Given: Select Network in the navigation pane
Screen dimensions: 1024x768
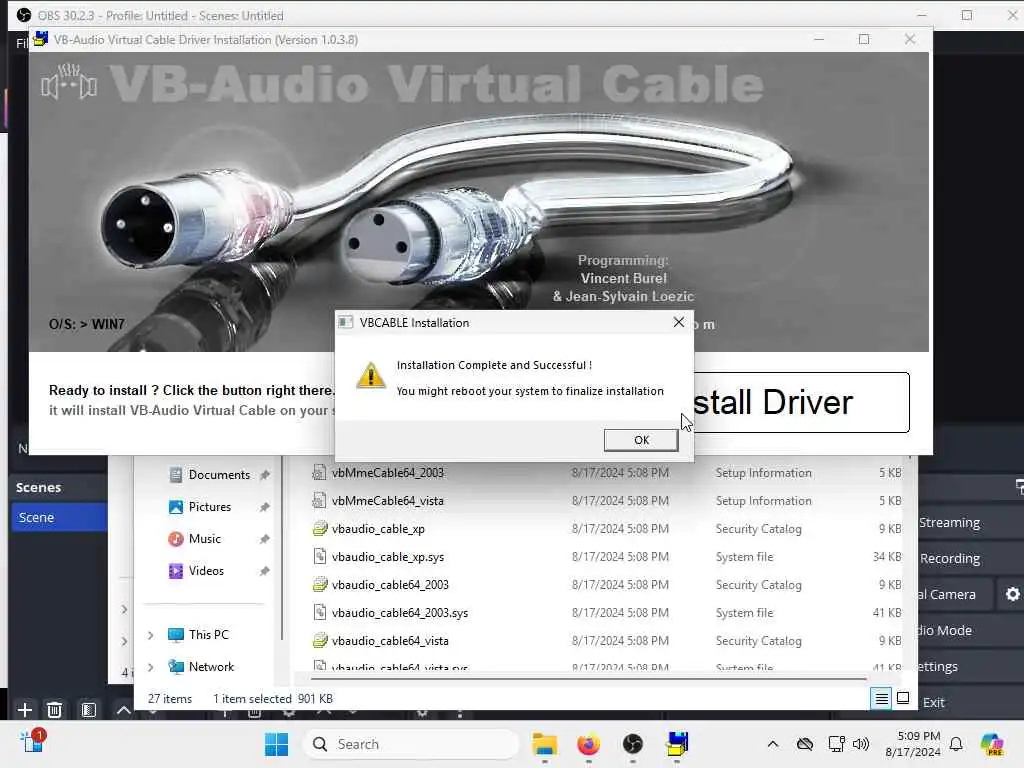Looking at the screenshot, I should 211,667.
